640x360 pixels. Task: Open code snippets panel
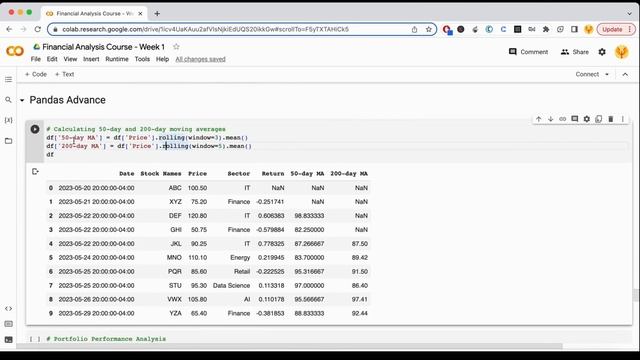click(x=9, y=309)
